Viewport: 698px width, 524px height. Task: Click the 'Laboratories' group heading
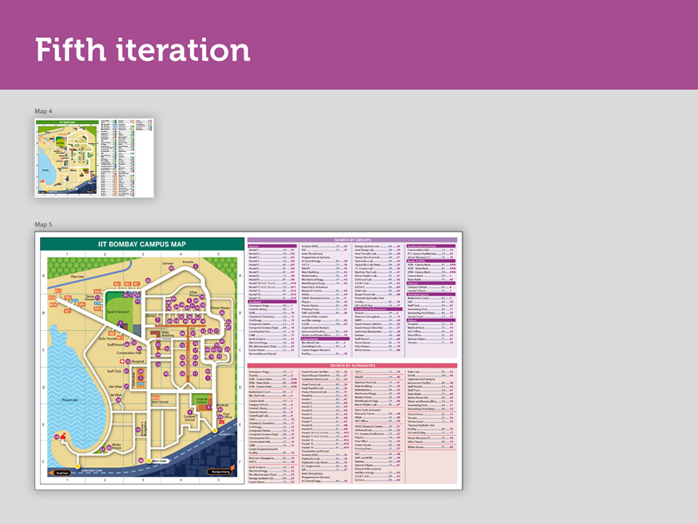tap(325, 339)
